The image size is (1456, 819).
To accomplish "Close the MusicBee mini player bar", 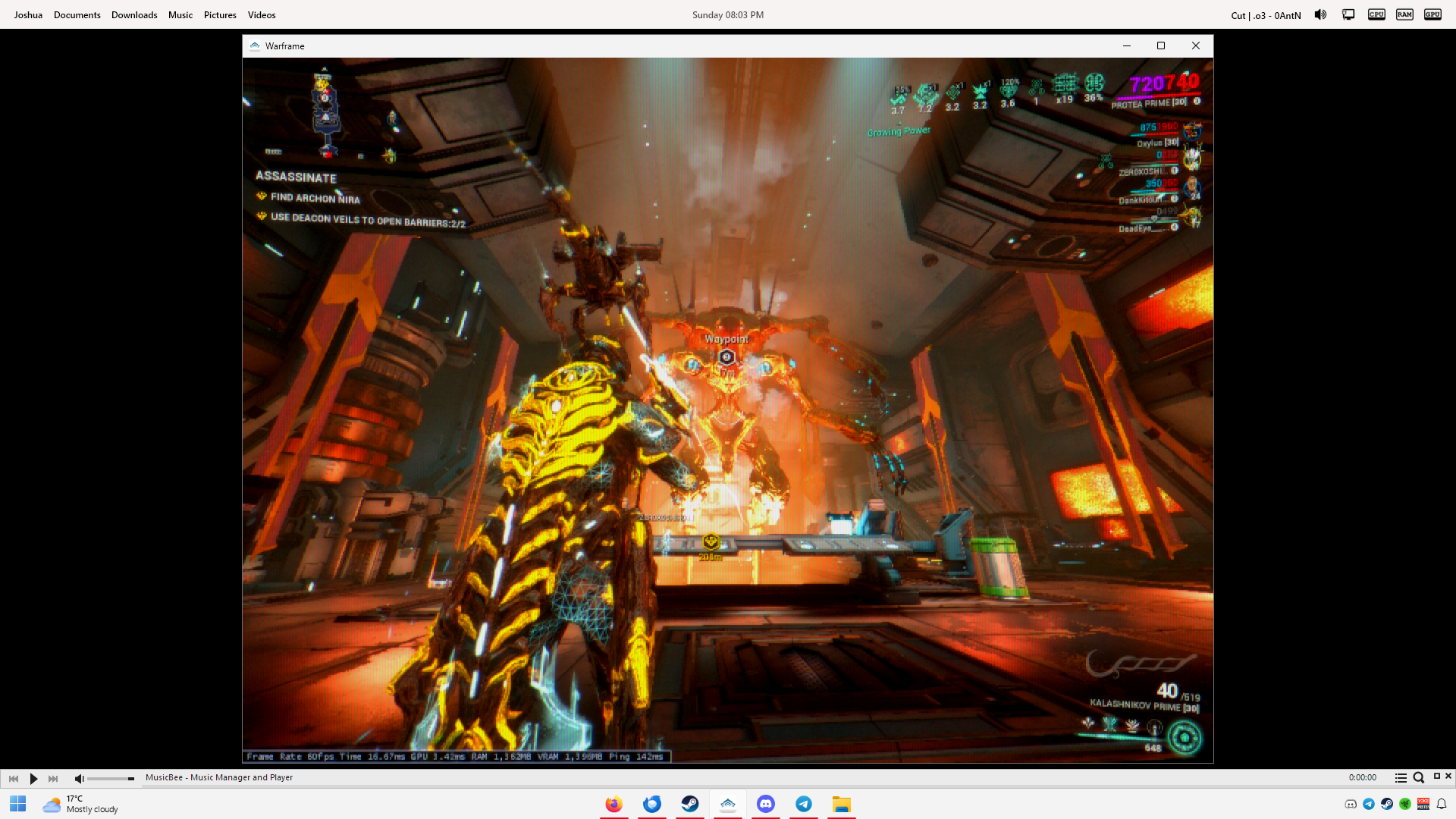I will click(x=1448, y=776).
